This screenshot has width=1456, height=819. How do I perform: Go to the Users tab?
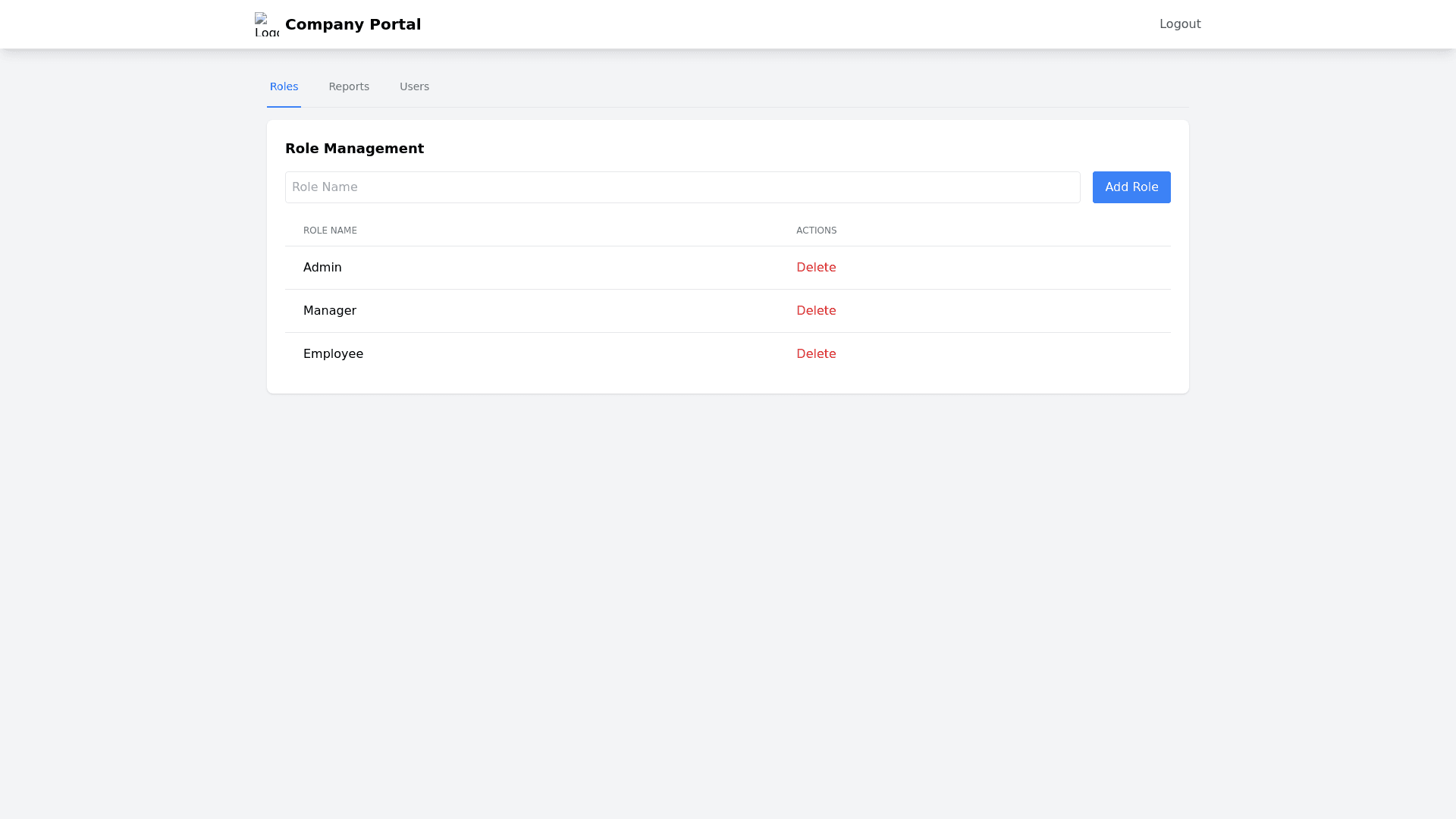(x=414, y=86)
